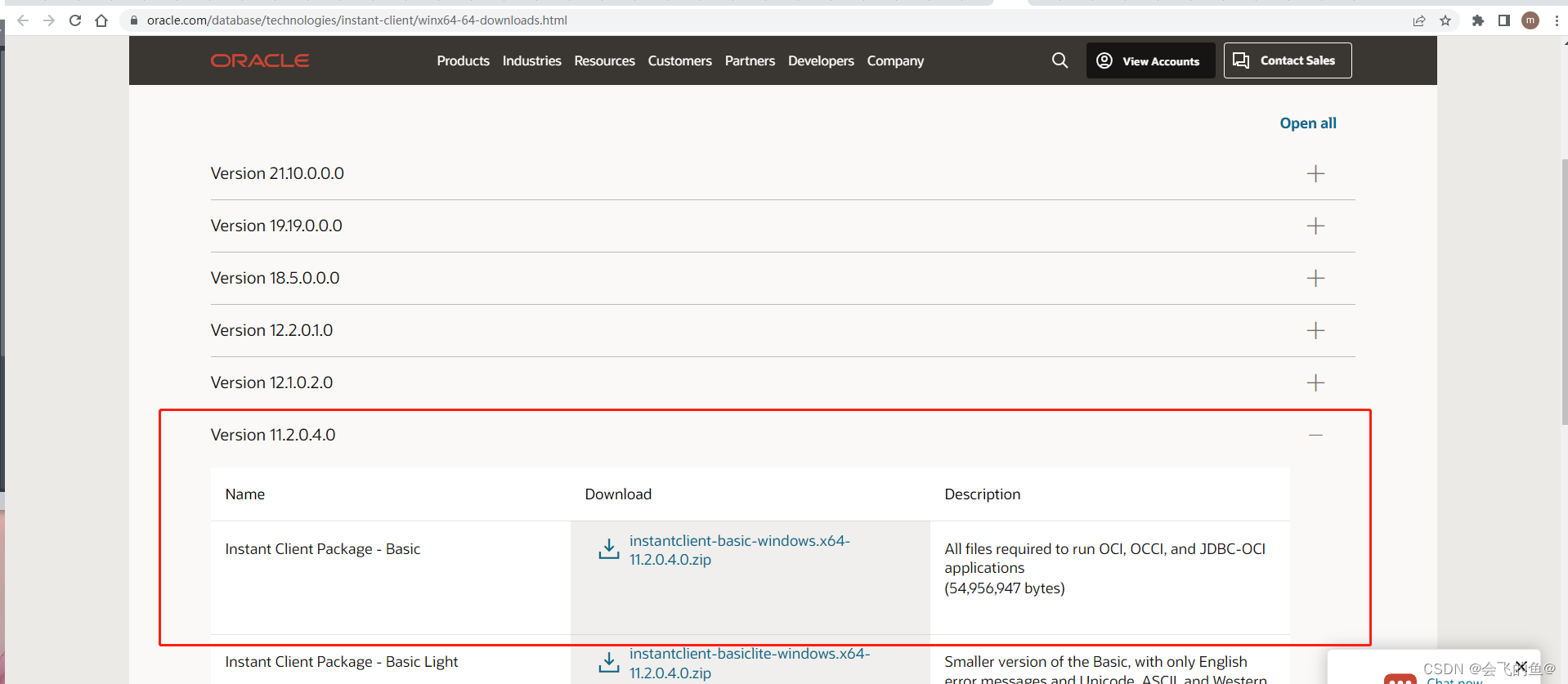This screenshot has height=684, width=1568.
Task: Open the Industries menu
Action: click(531, 60)
